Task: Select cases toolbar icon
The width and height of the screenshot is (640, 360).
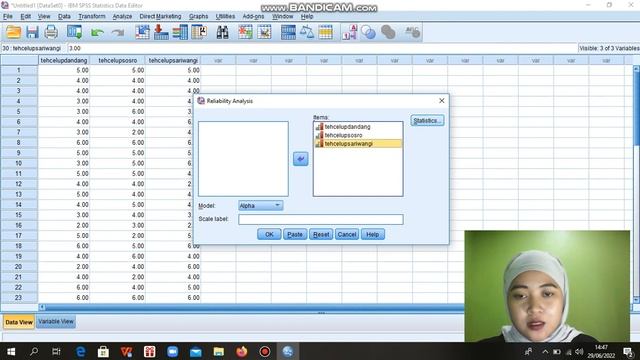Action: [326, 32]
